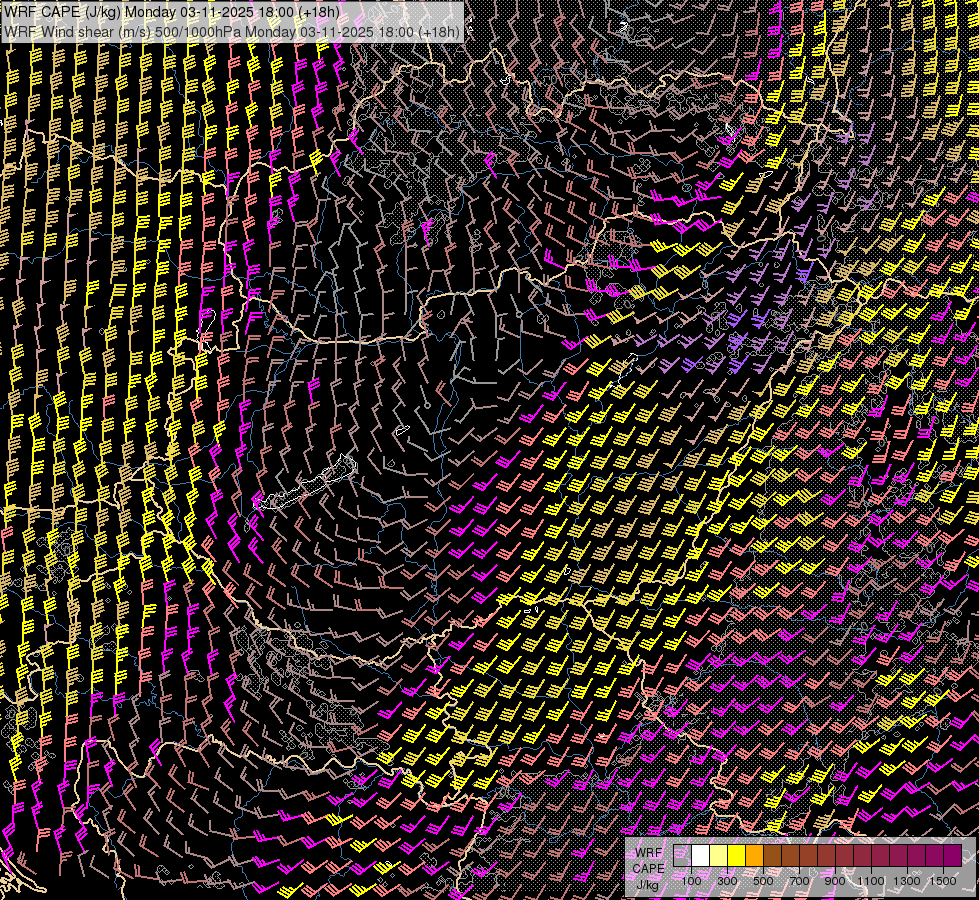Click the WRF CAPE (J/kg) title line

pos(170,12)
